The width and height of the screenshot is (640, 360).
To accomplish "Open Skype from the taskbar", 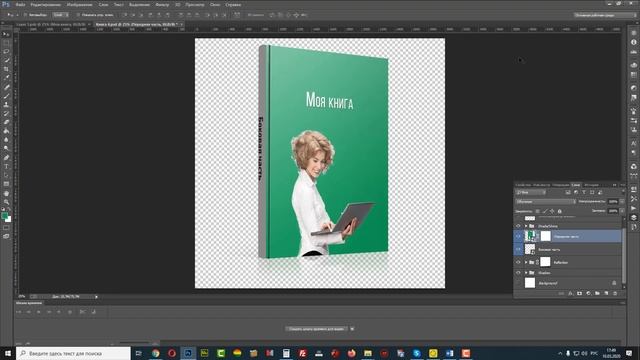I will 417,353.
